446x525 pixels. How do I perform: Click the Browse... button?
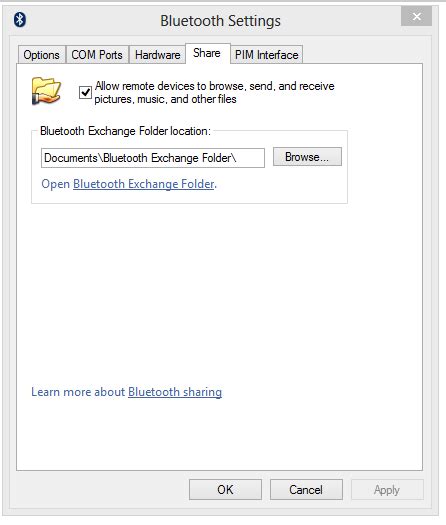(307, 157)
